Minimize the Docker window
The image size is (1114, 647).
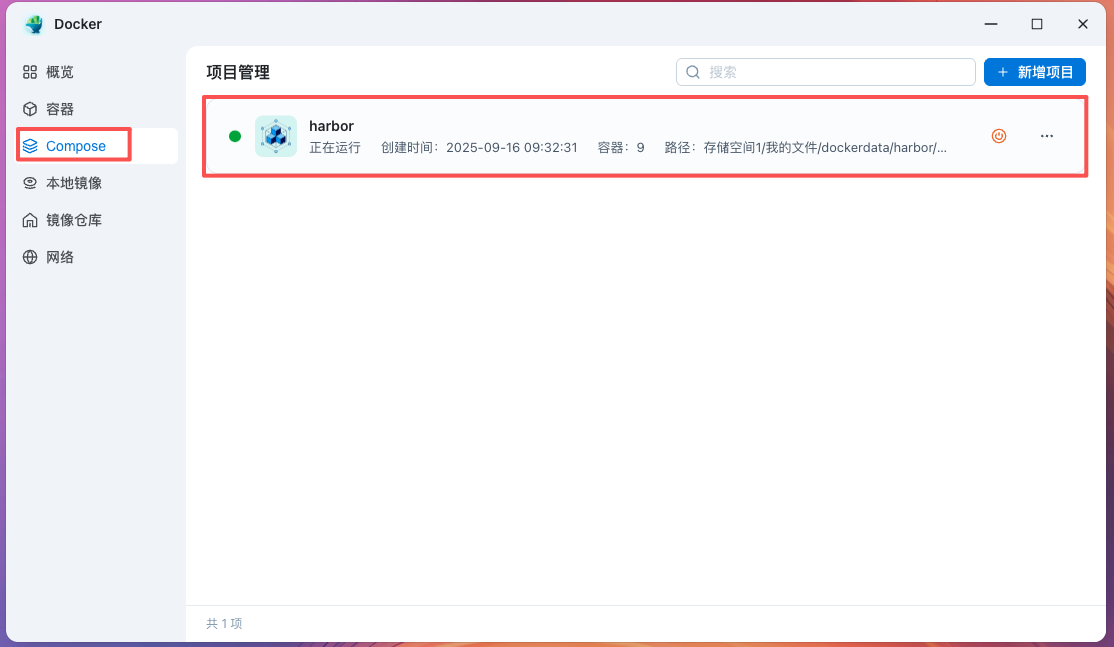click(991, 24)
